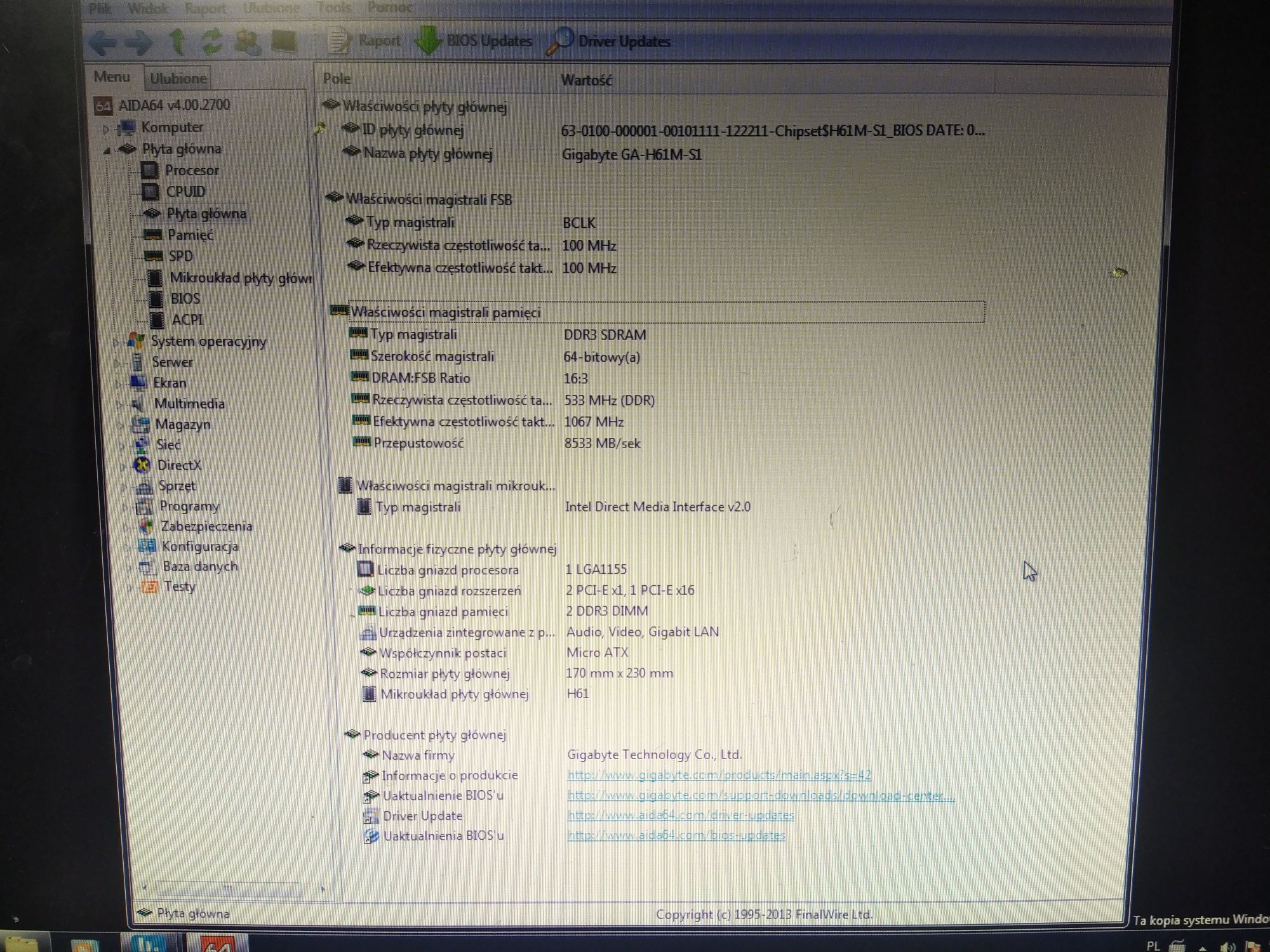
Task: Open the aida64.com driver-updates link
Action: (x=681, y=816)
